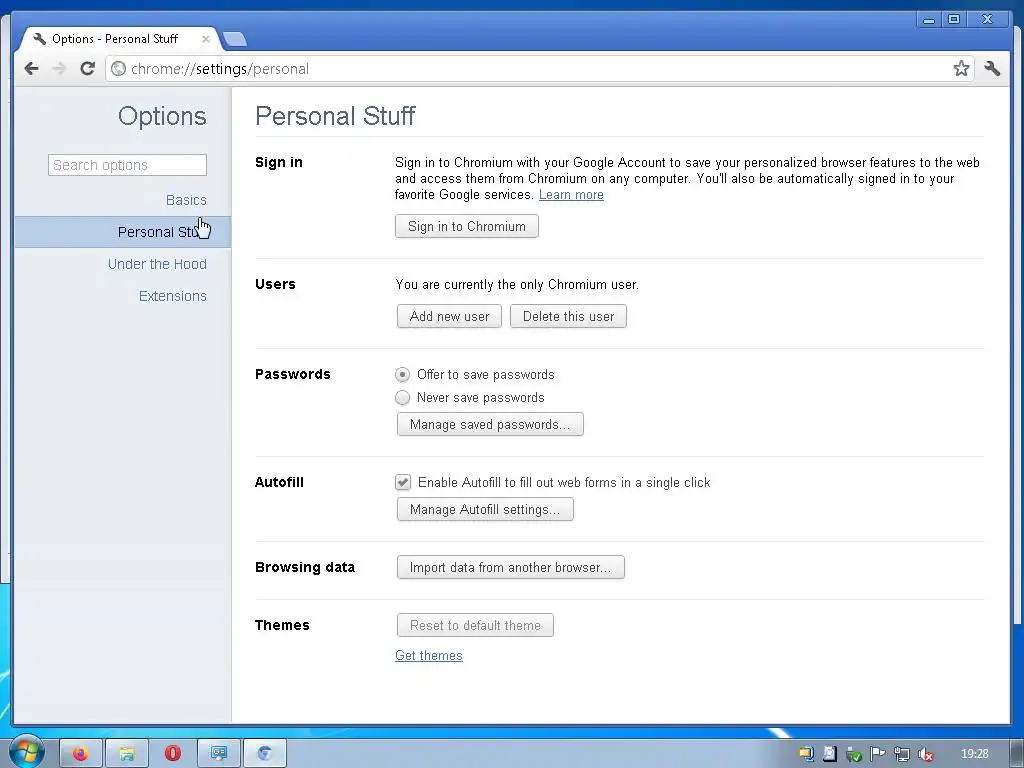Click Import data from another browser

point(511,568)
